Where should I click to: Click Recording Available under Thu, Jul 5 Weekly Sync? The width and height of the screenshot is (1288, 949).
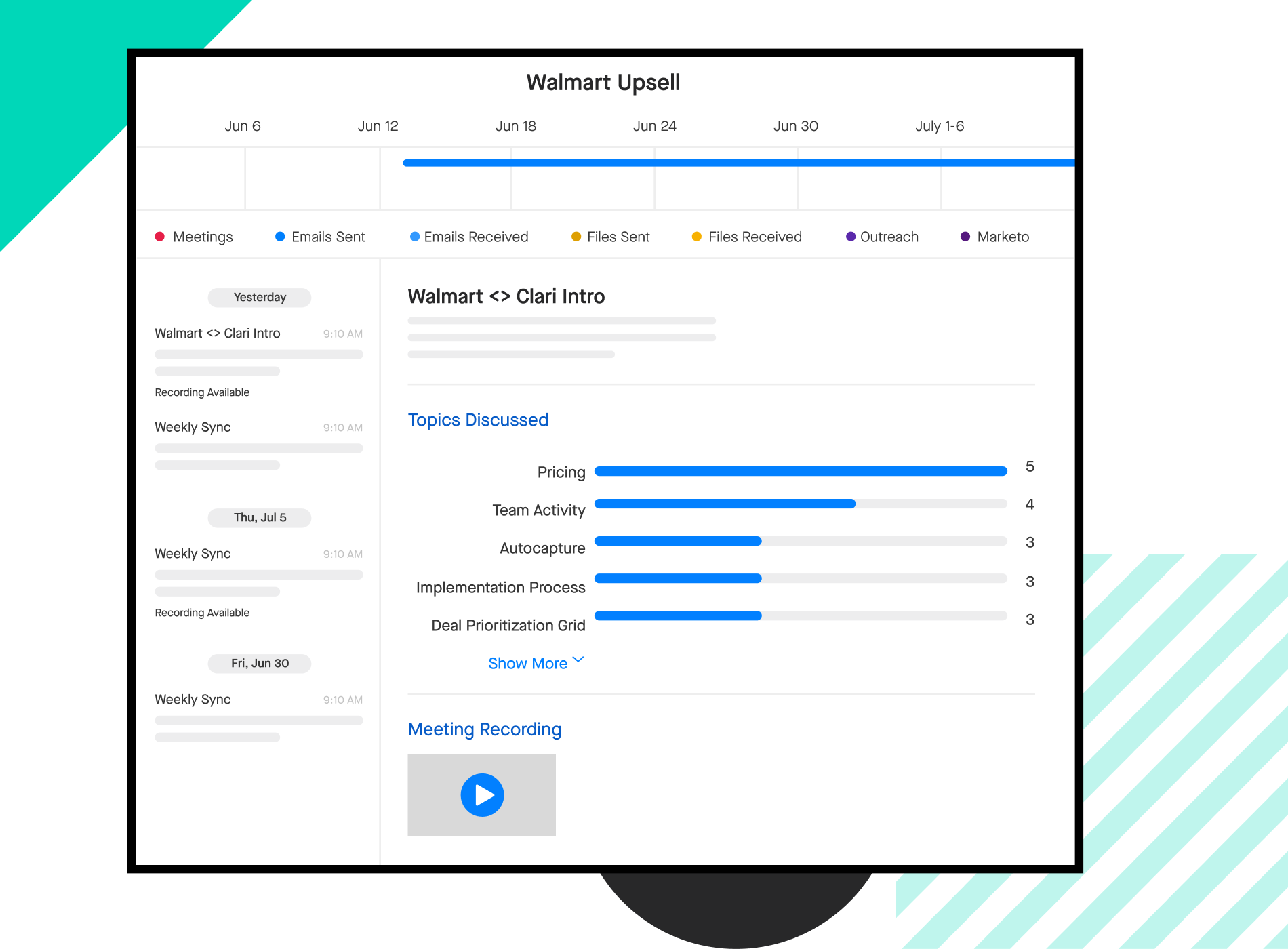tap(202, 613)
